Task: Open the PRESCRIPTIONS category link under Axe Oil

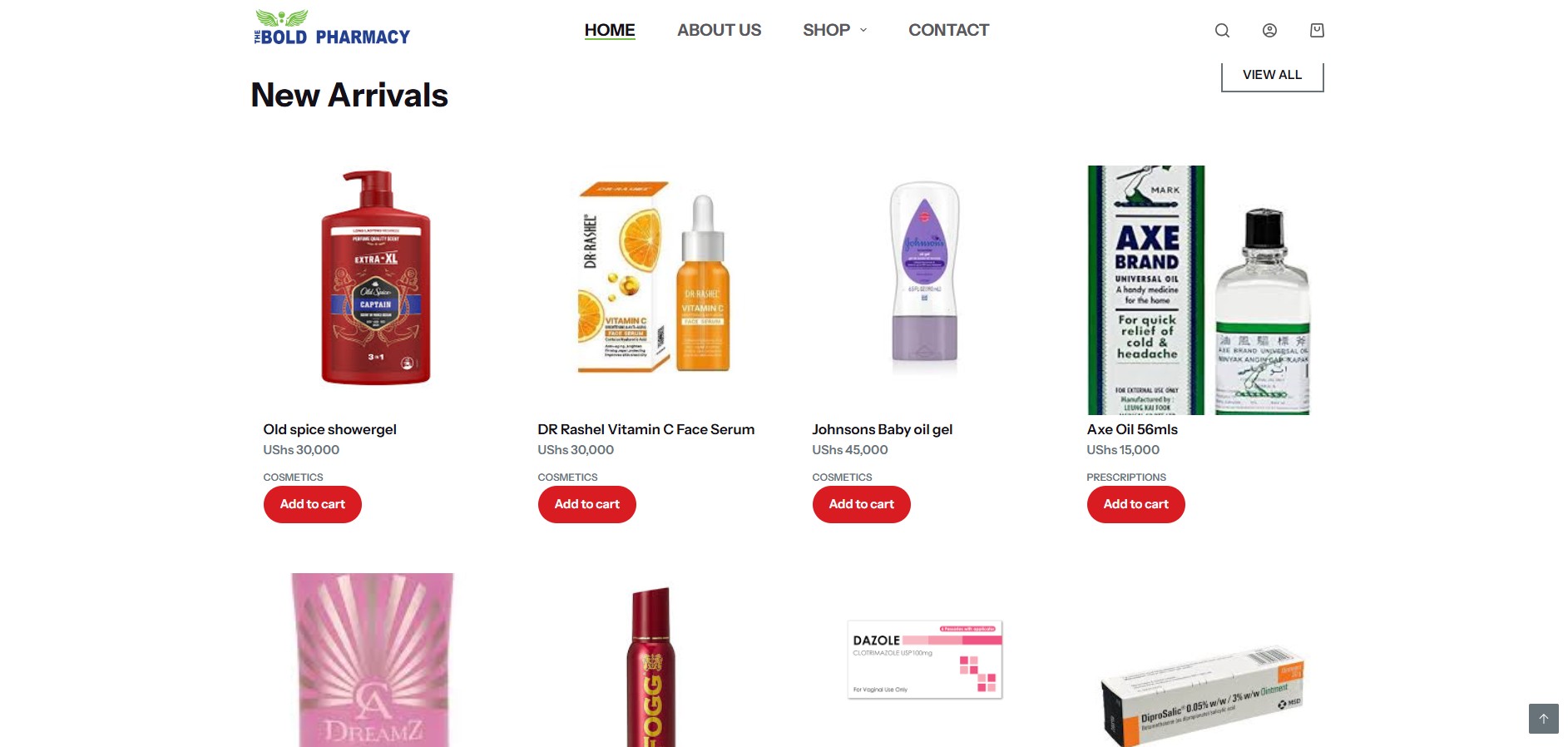Action: click(1126, 477)
